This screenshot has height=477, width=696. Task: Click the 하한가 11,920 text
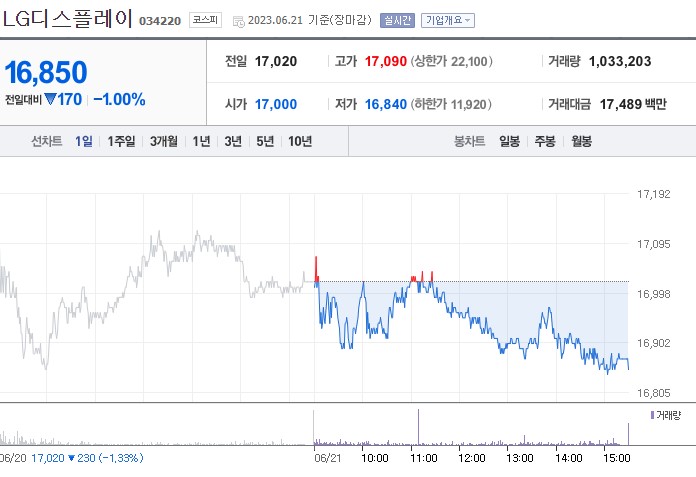(451, 104)
